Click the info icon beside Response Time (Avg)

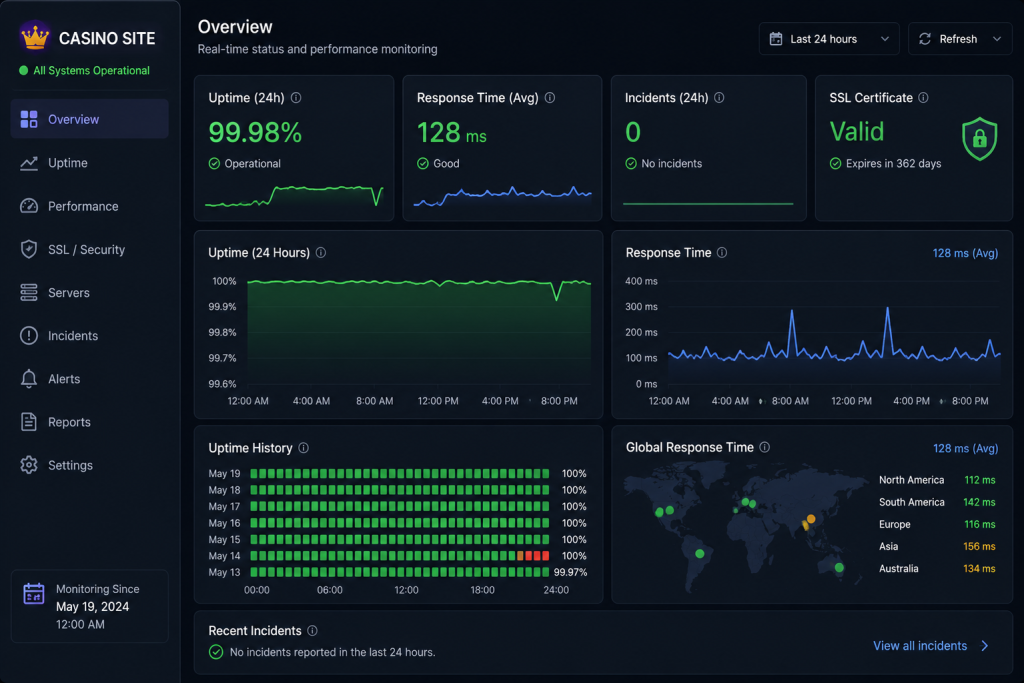pyautogui.click(x=550, y=98)
